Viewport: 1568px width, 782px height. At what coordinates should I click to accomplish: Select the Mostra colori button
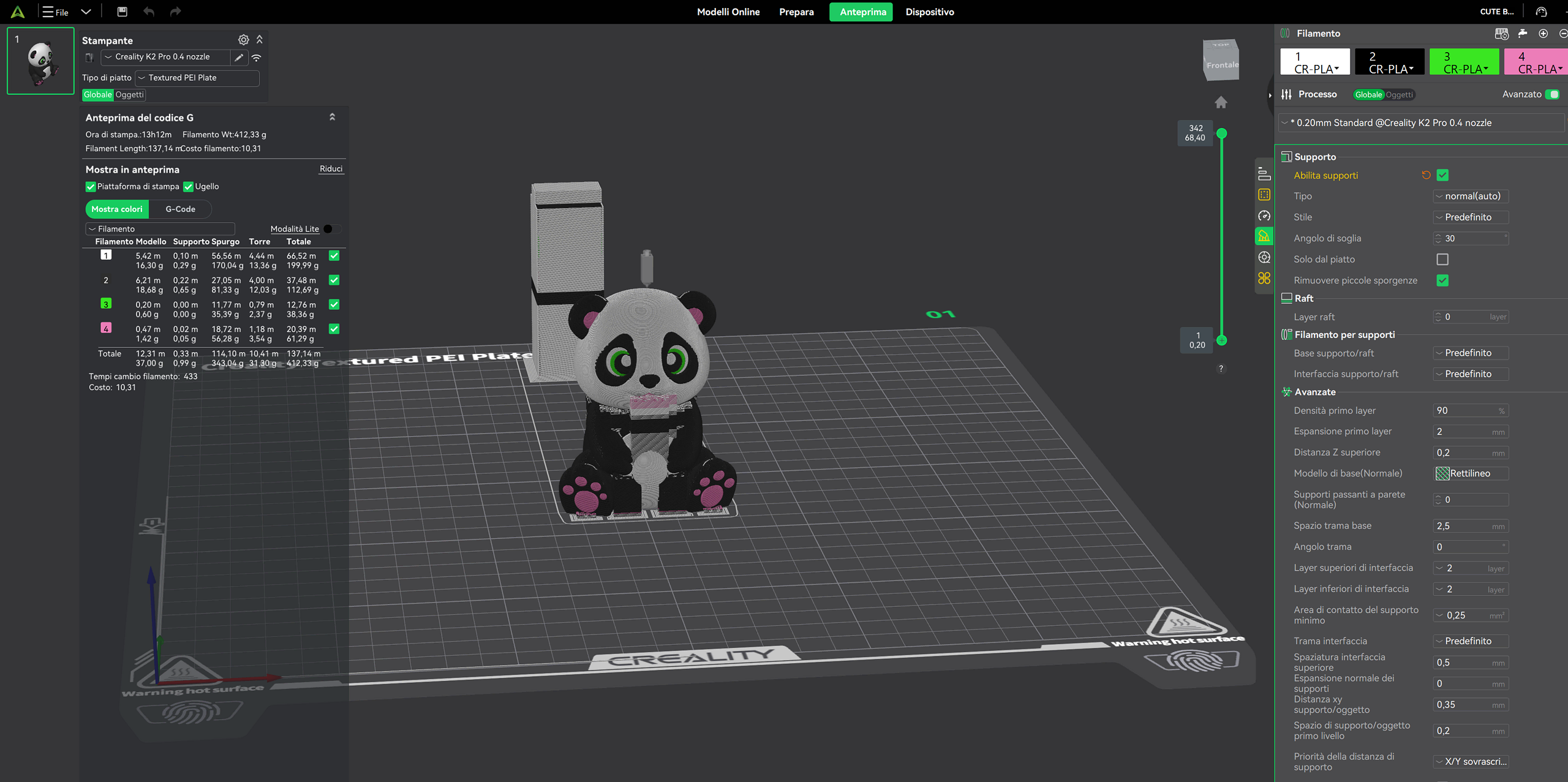point(116,209)
